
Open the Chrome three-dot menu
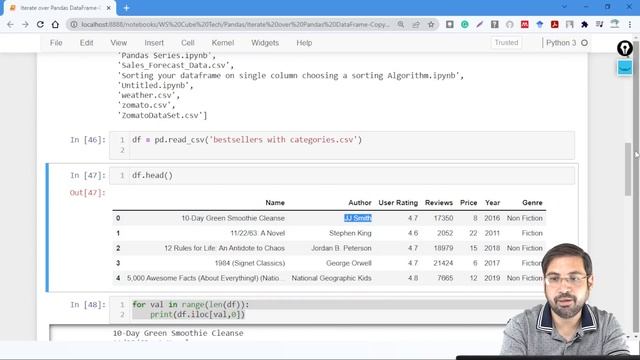click(630, 24)
